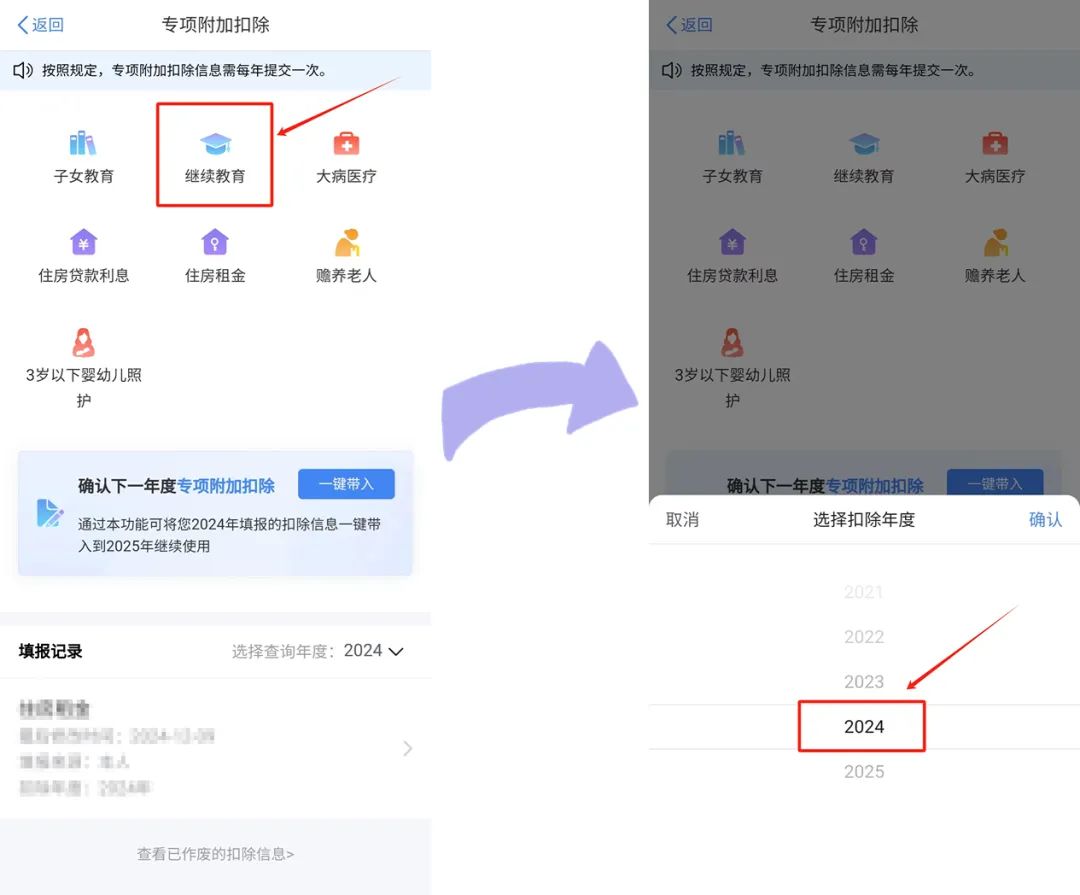This screenshot has height=895, width=1080.
Task: Open 赡养老人 deduction in left screen
Action: [346, 256]
